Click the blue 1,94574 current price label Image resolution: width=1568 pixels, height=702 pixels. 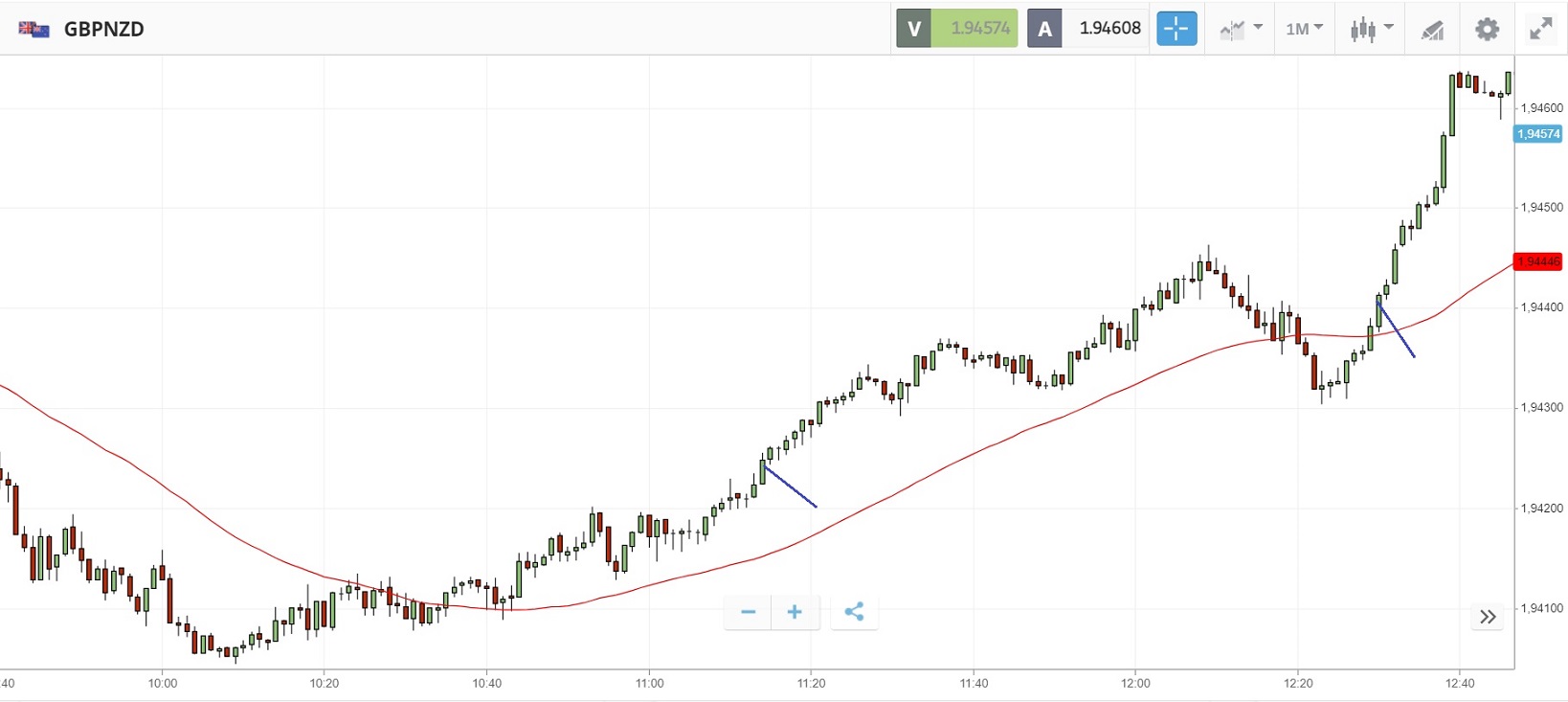1537,134
